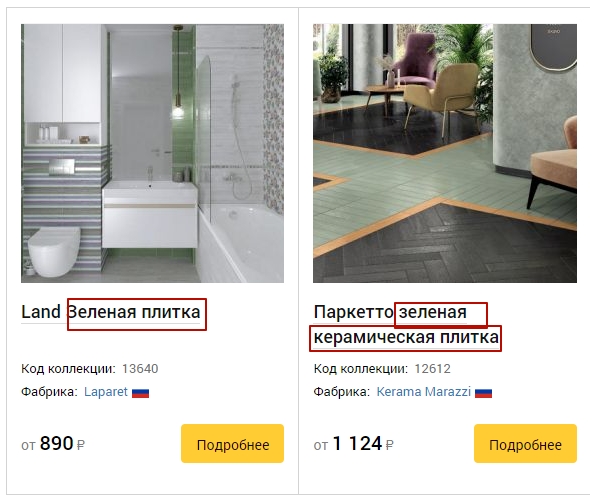Click the Подробнее button for Паркетто tile
The image size is (601, 500).
[525, 444]
